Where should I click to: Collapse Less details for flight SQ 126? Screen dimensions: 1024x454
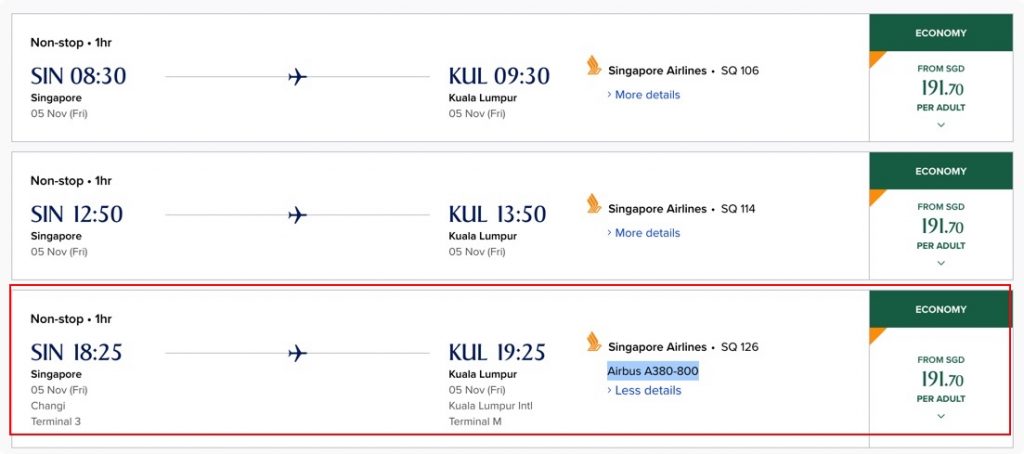coord(644,391)
